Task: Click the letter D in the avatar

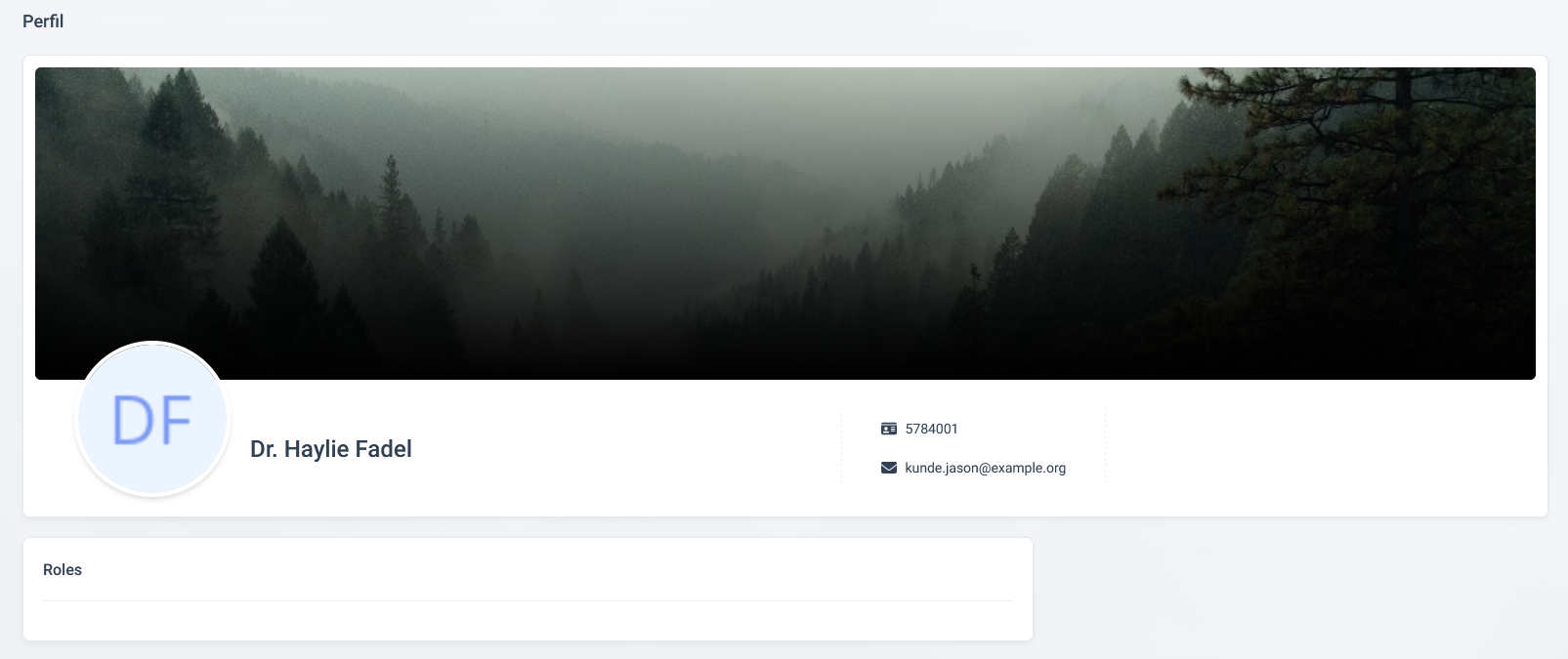Action: [132, 421]
